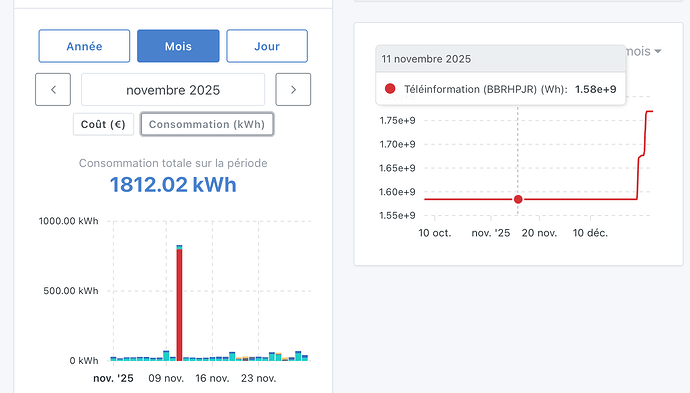Click the 1812.02 kWh total value
Viewport: 690px width, 393px height.
173,184
